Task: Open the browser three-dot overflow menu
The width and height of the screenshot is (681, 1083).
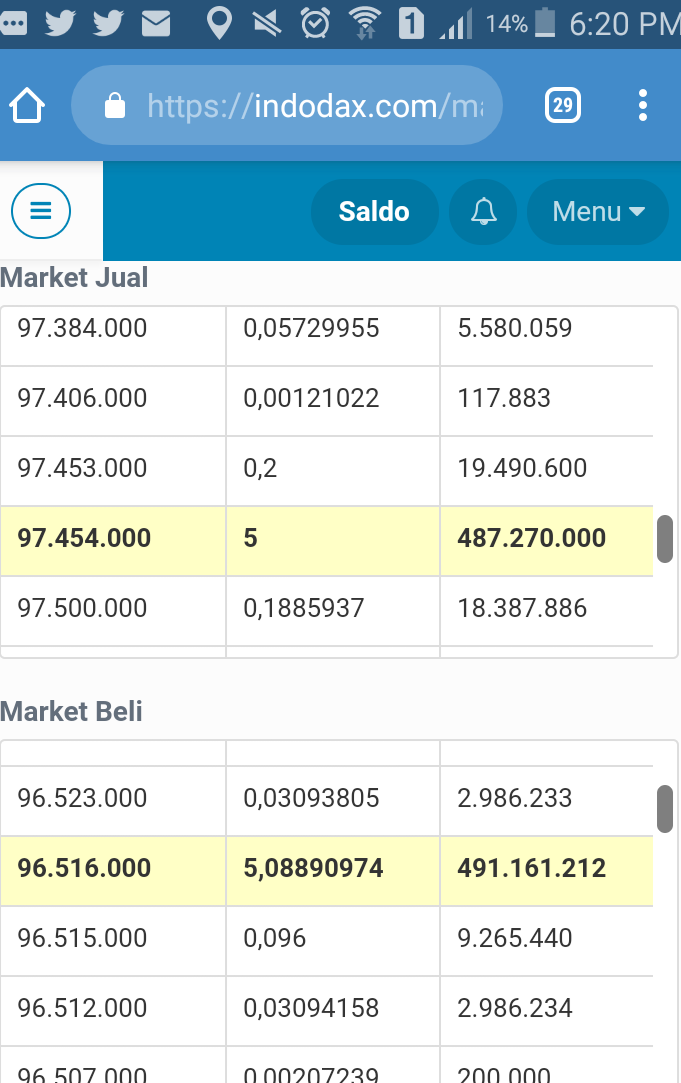Action: pyautogui.click(x=643, y=105)
